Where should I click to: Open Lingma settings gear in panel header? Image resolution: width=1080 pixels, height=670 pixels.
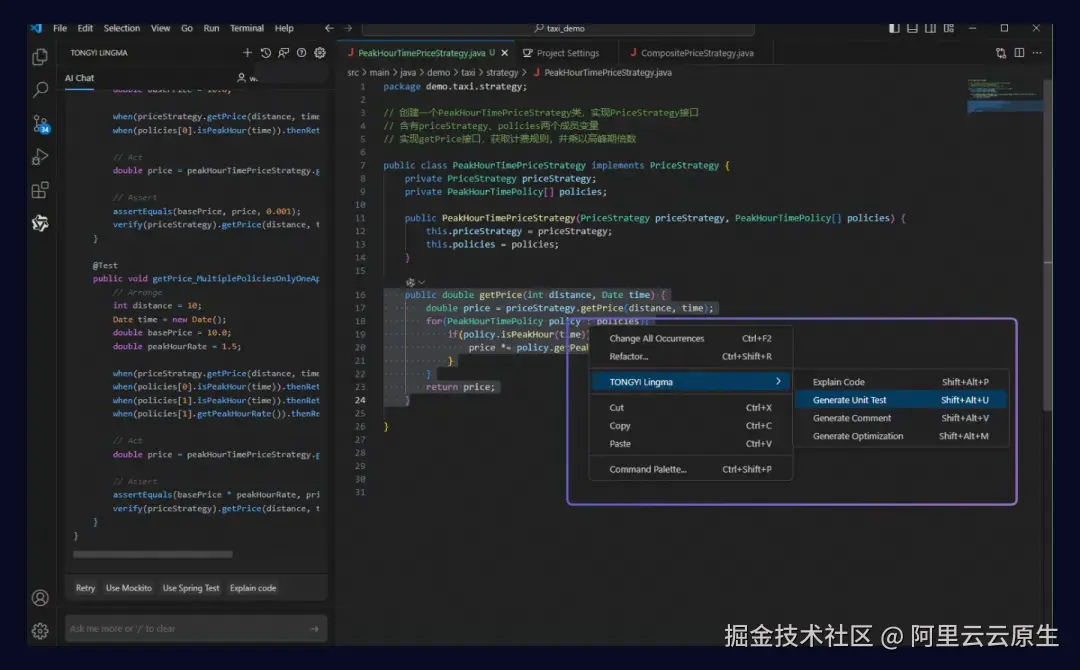click(320, 53)
